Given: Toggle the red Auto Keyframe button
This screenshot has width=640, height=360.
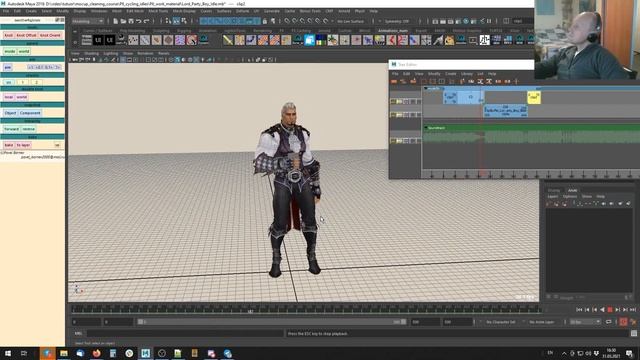Looking at the screenshot, I should tap(623, 322).
